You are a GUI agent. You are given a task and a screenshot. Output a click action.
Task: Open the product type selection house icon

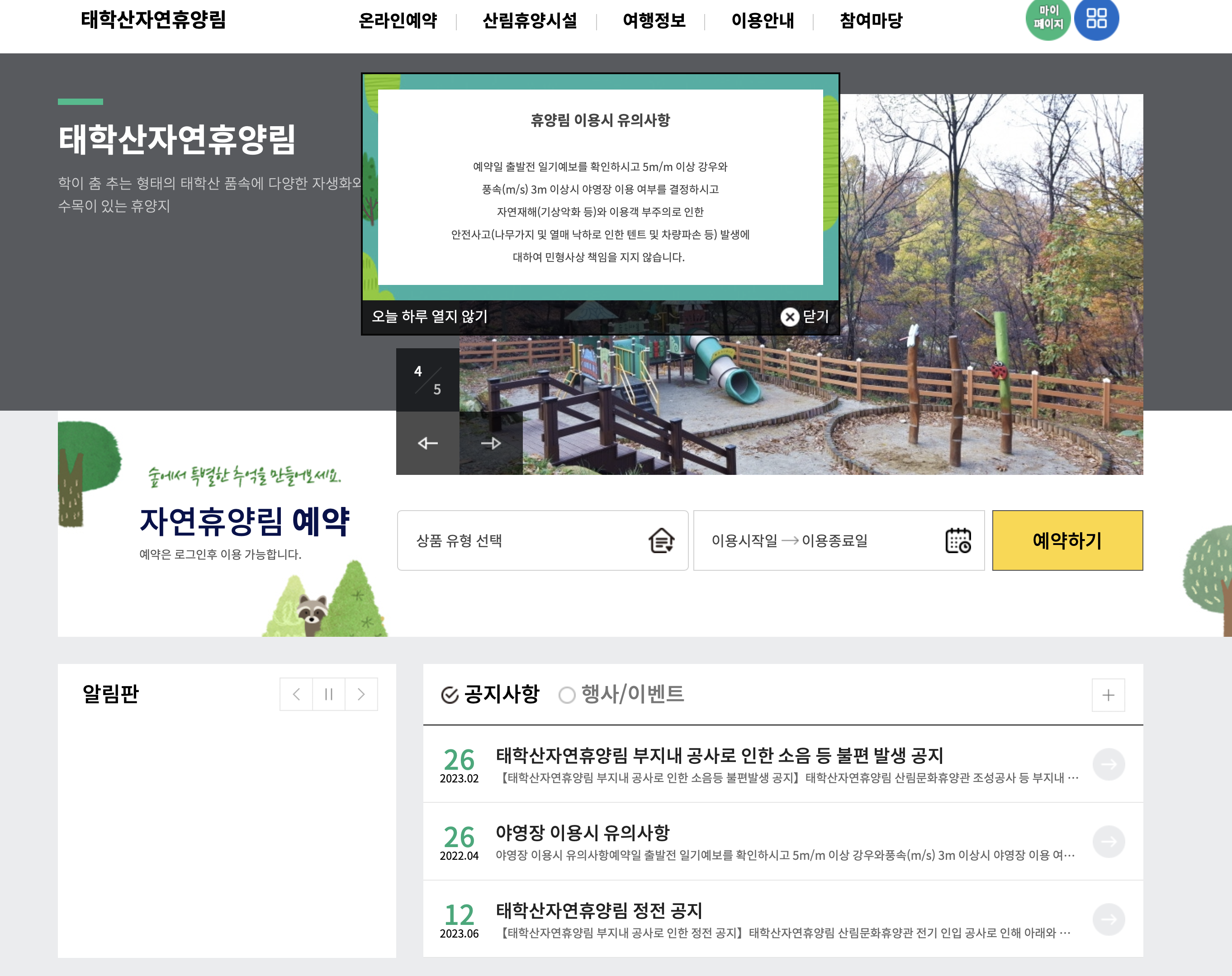pos(662,540)
